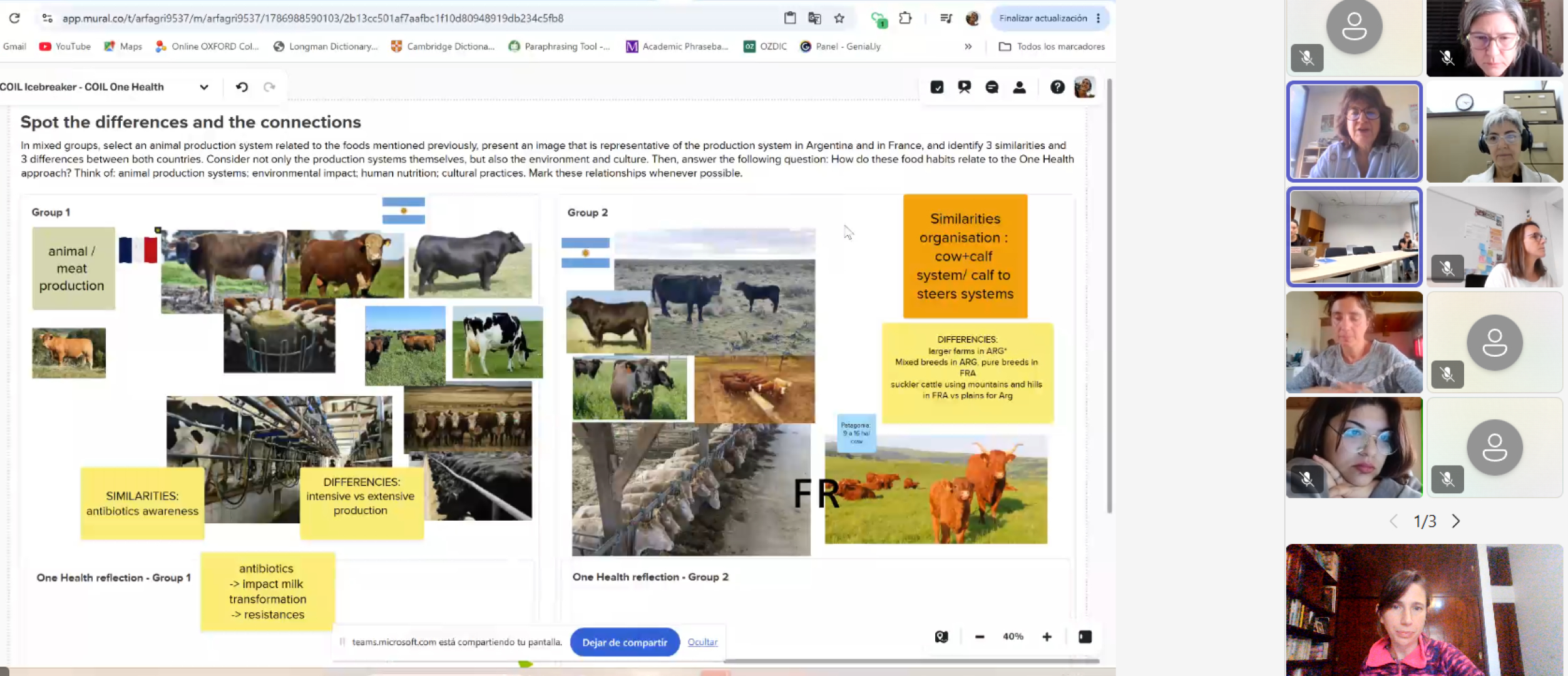Open the Mural comments chat icon
This screenshot has width=1568, height=676.
992,87
